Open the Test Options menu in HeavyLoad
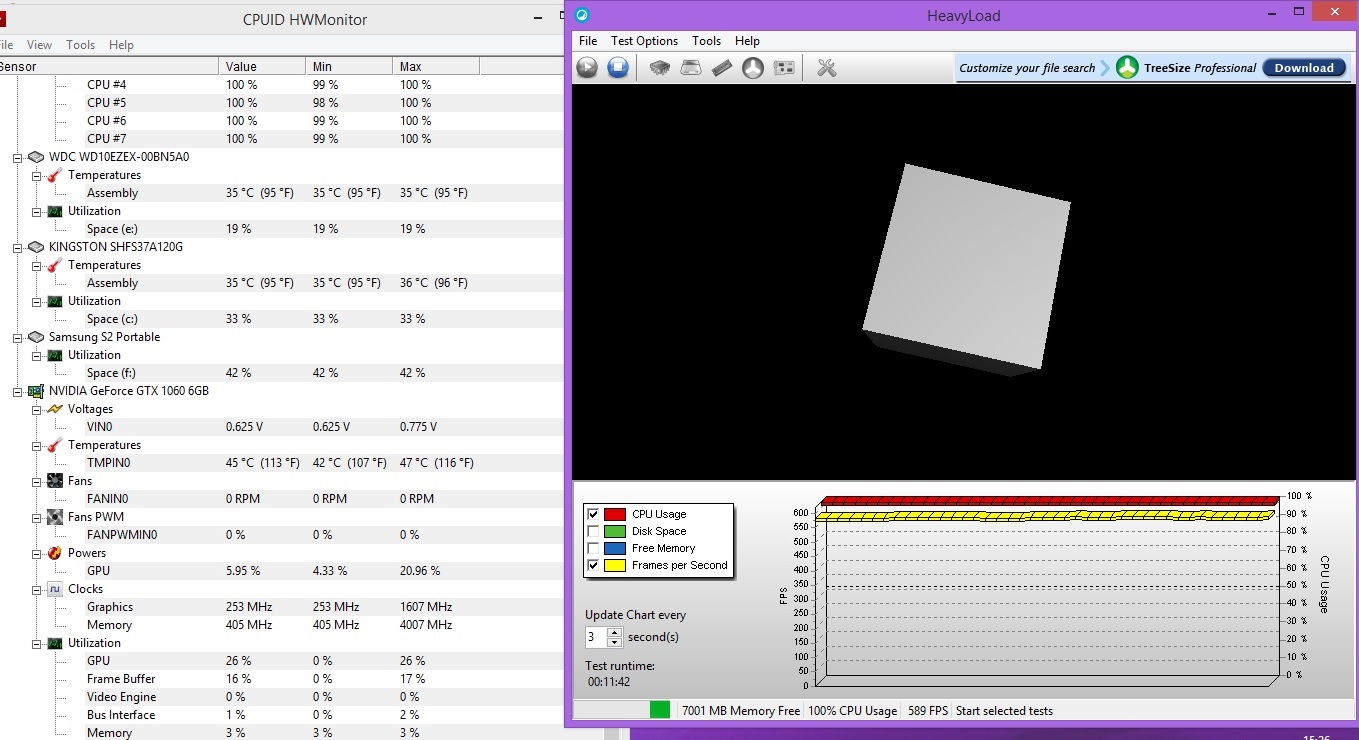Image resolution: width=1359 pixels, height=740 pixels. pos(644,41)
